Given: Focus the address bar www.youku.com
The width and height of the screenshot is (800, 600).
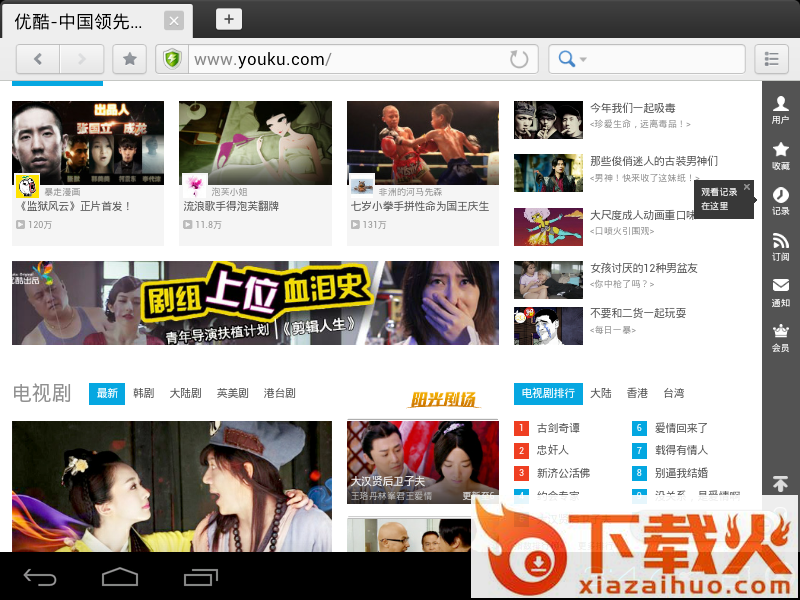Looking at the screenshot, I should pyautogui.click(x=348, y=59).
